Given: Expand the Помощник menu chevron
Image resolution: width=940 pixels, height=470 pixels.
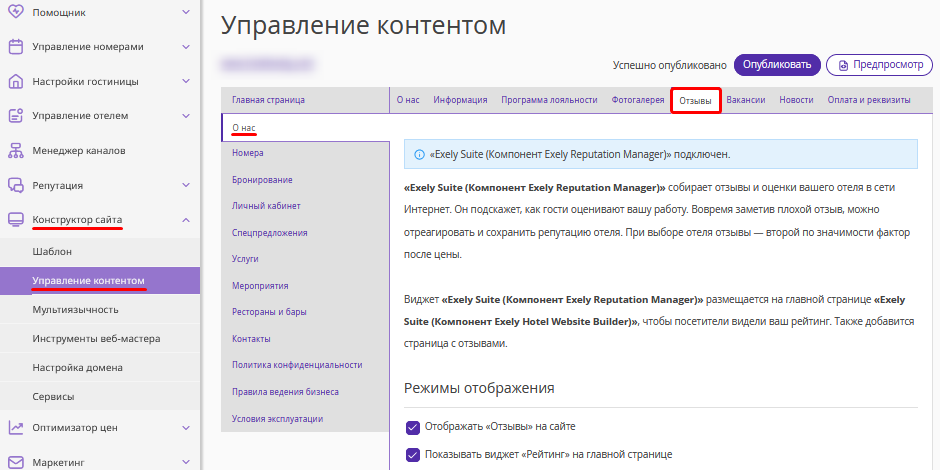Looking at the screenshot, I should pos(186,12).
